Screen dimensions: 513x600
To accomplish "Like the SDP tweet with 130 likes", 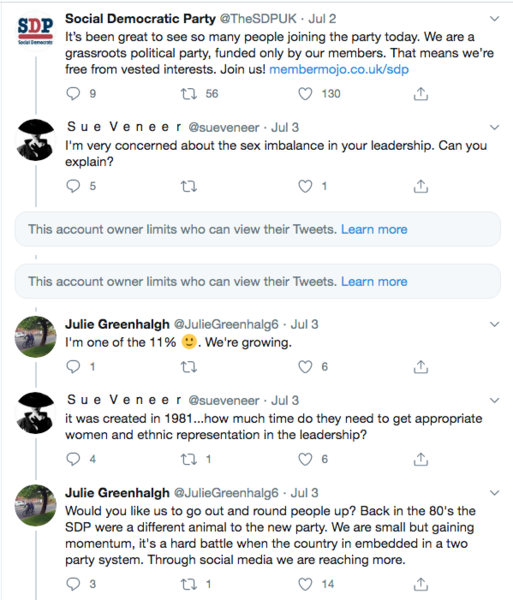I will click(305, 94).
